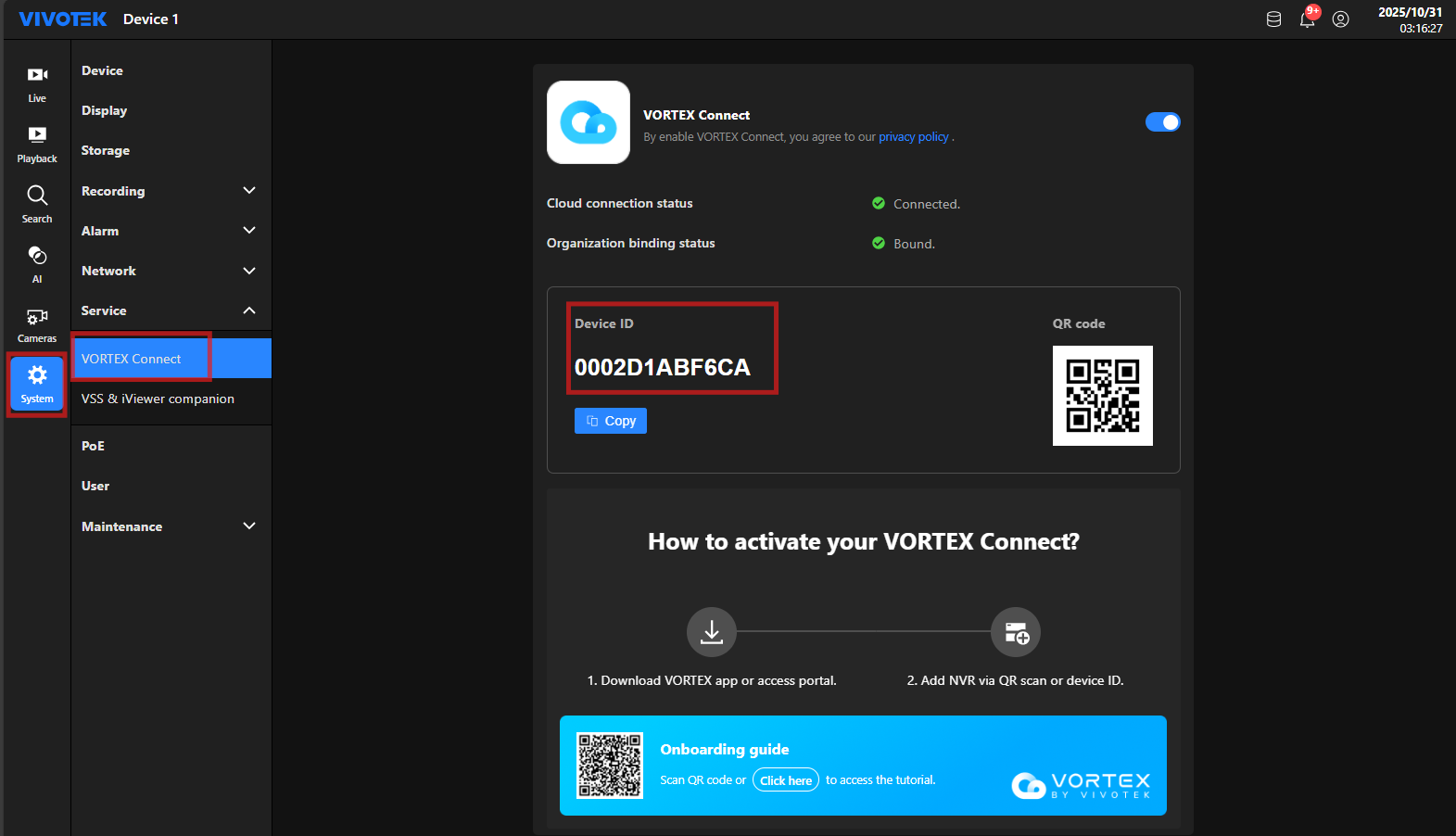The width and height of the screenshot is (1456, 836).
Task: Click the Onboarding guide heading
Action: click(x=725, y=750)
